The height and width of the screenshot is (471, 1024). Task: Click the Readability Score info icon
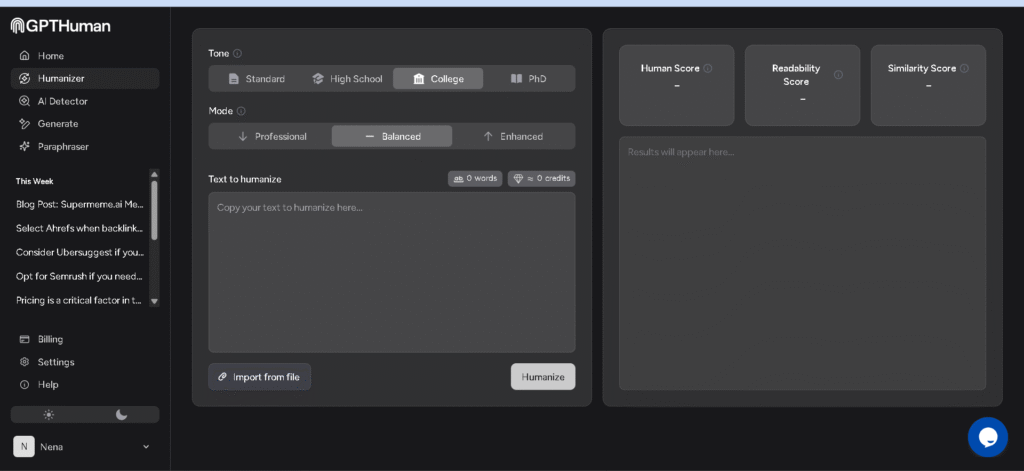tap(838, 75)
